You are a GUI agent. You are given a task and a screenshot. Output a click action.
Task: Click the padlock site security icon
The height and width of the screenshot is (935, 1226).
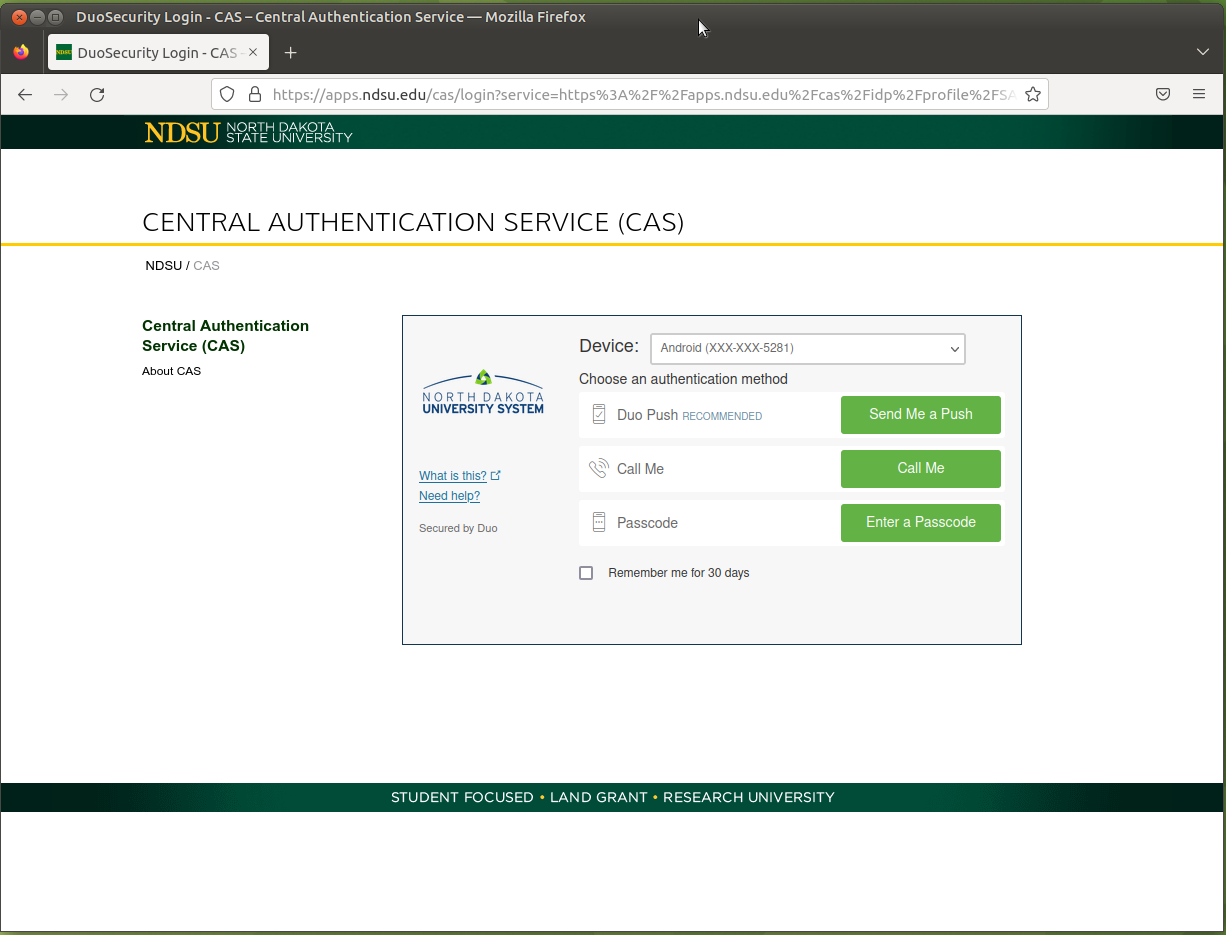pyautogui.click(x=254, y=94)
